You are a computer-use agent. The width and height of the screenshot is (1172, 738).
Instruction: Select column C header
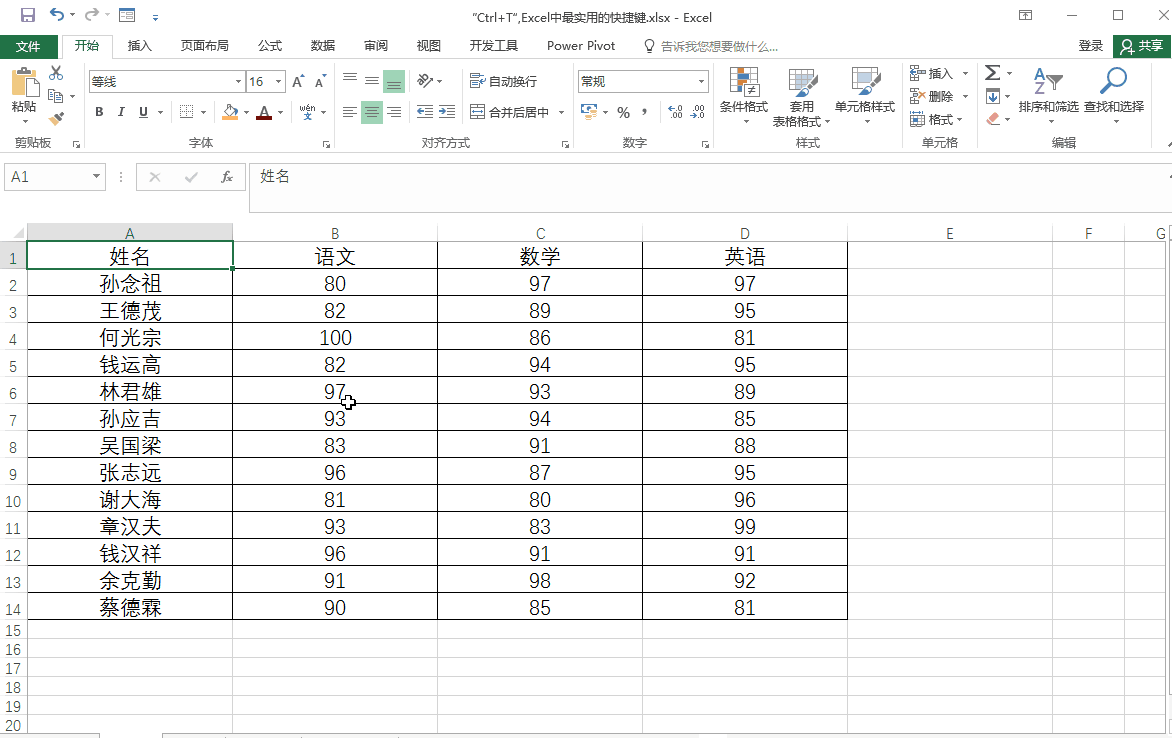pos(540,233)
